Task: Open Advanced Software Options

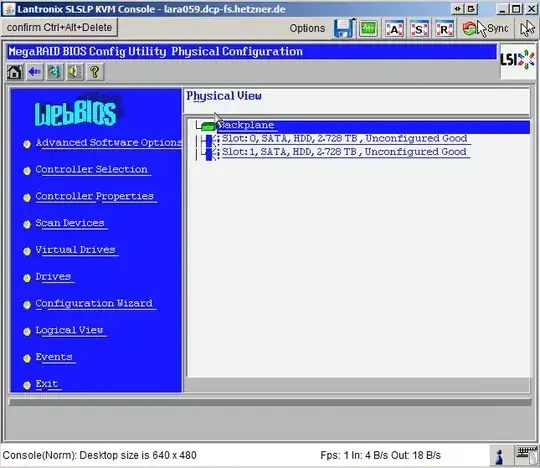Action: [x=108, y=143]
